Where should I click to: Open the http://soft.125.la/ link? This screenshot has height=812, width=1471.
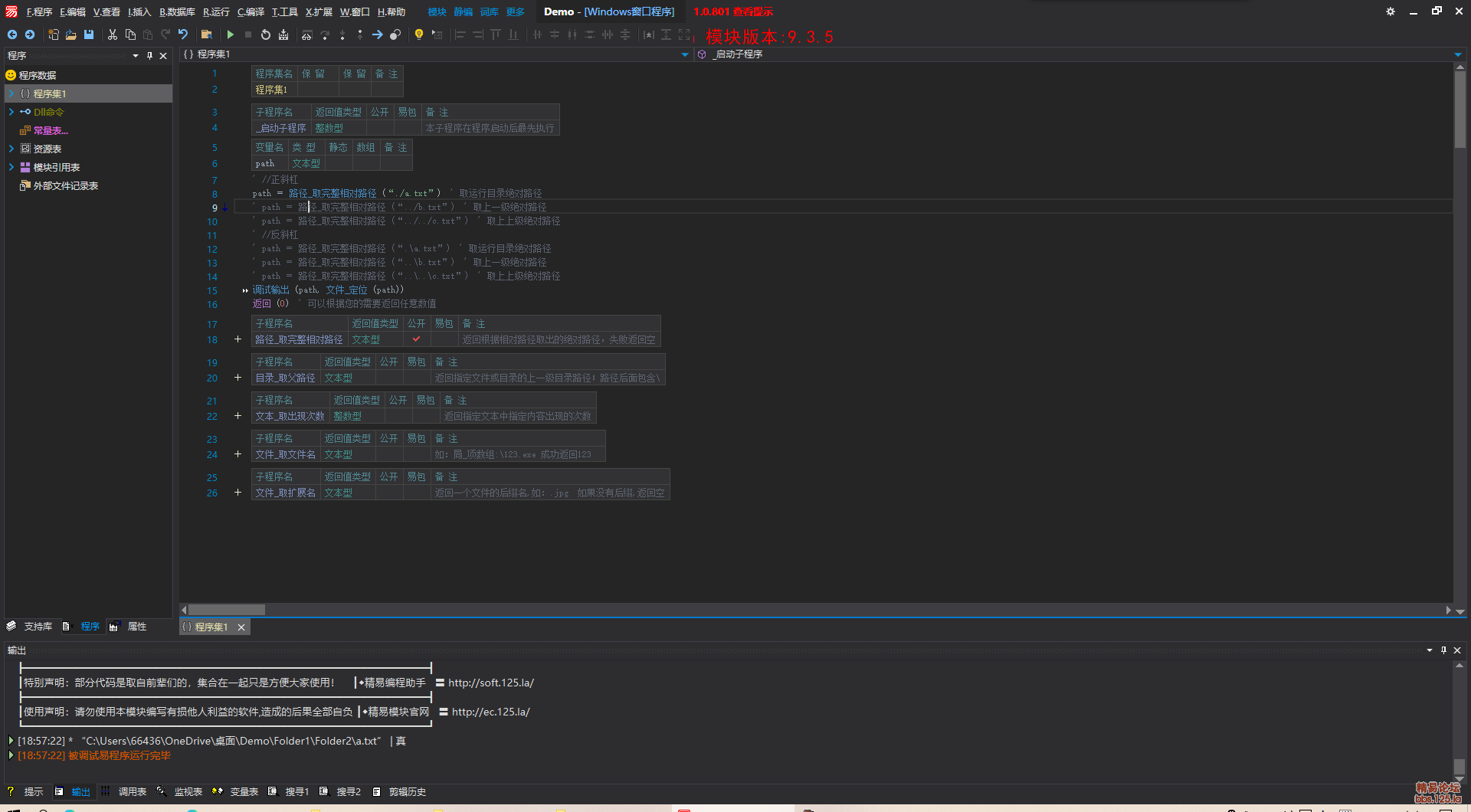click(491, 683)
